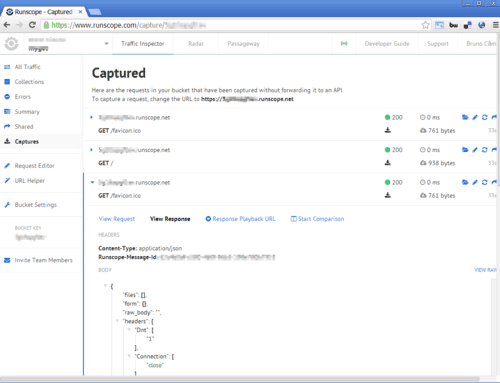Open the Chrome hamburger menu
Image resolution: width=500 pixels, height=383 pixels.
(496, 25)
